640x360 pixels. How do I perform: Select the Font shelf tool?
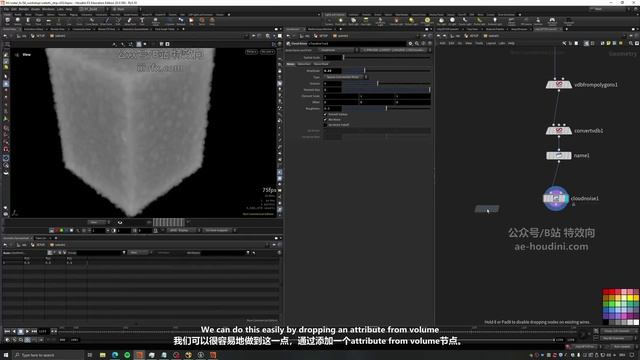(142, 21)
